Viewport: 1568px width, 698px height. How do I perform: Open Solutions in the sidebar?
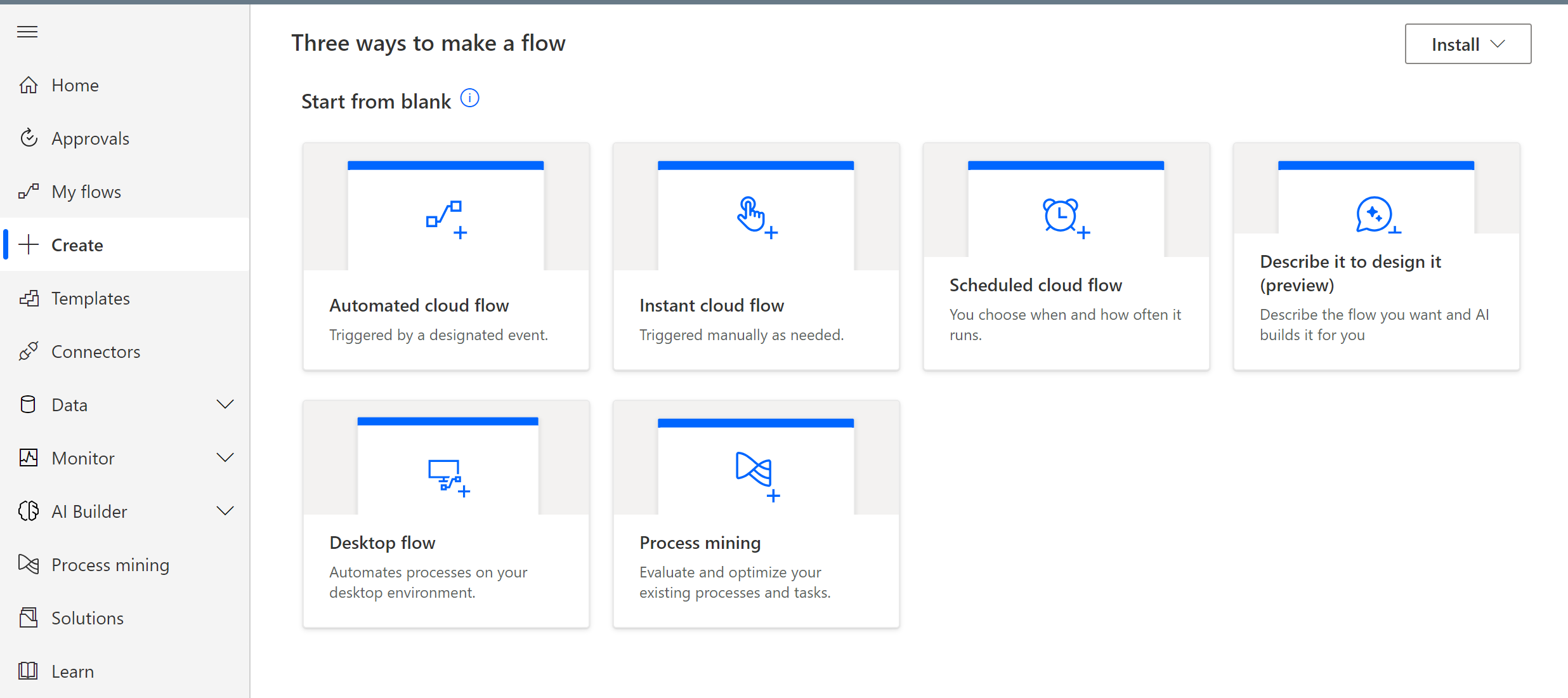(x=126, y=618)
